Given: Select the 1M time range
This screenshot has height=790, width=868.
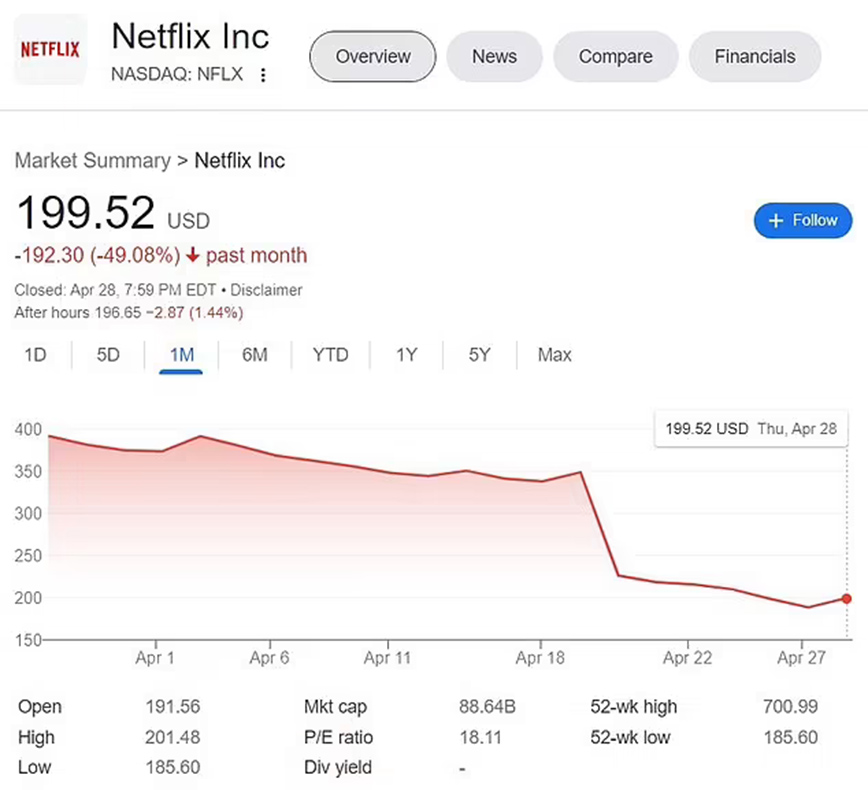Looking at the screenshot, I should click(x=181, y=355).
